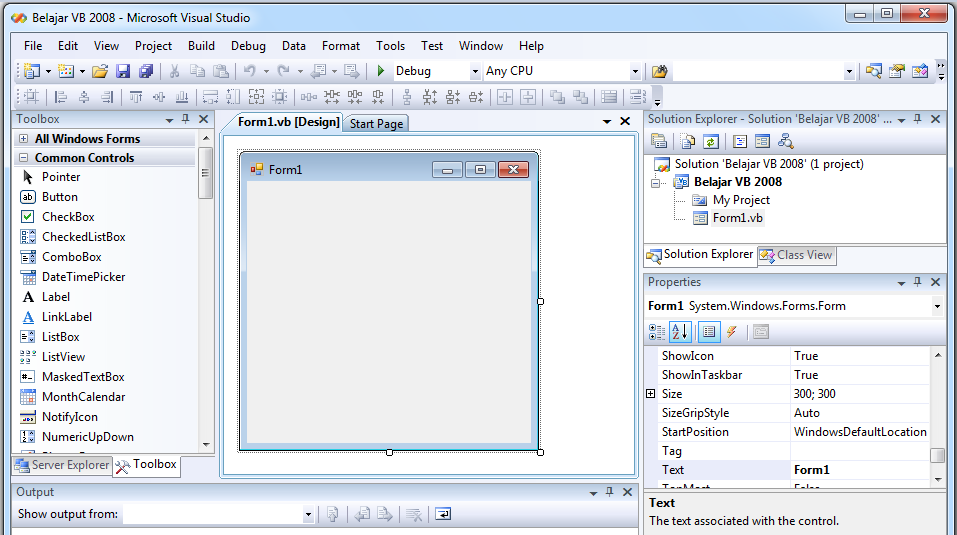Click the View Code icon in Solution Explorer
This screenshot has width=957, height=535.
click(x=740, y=142)
